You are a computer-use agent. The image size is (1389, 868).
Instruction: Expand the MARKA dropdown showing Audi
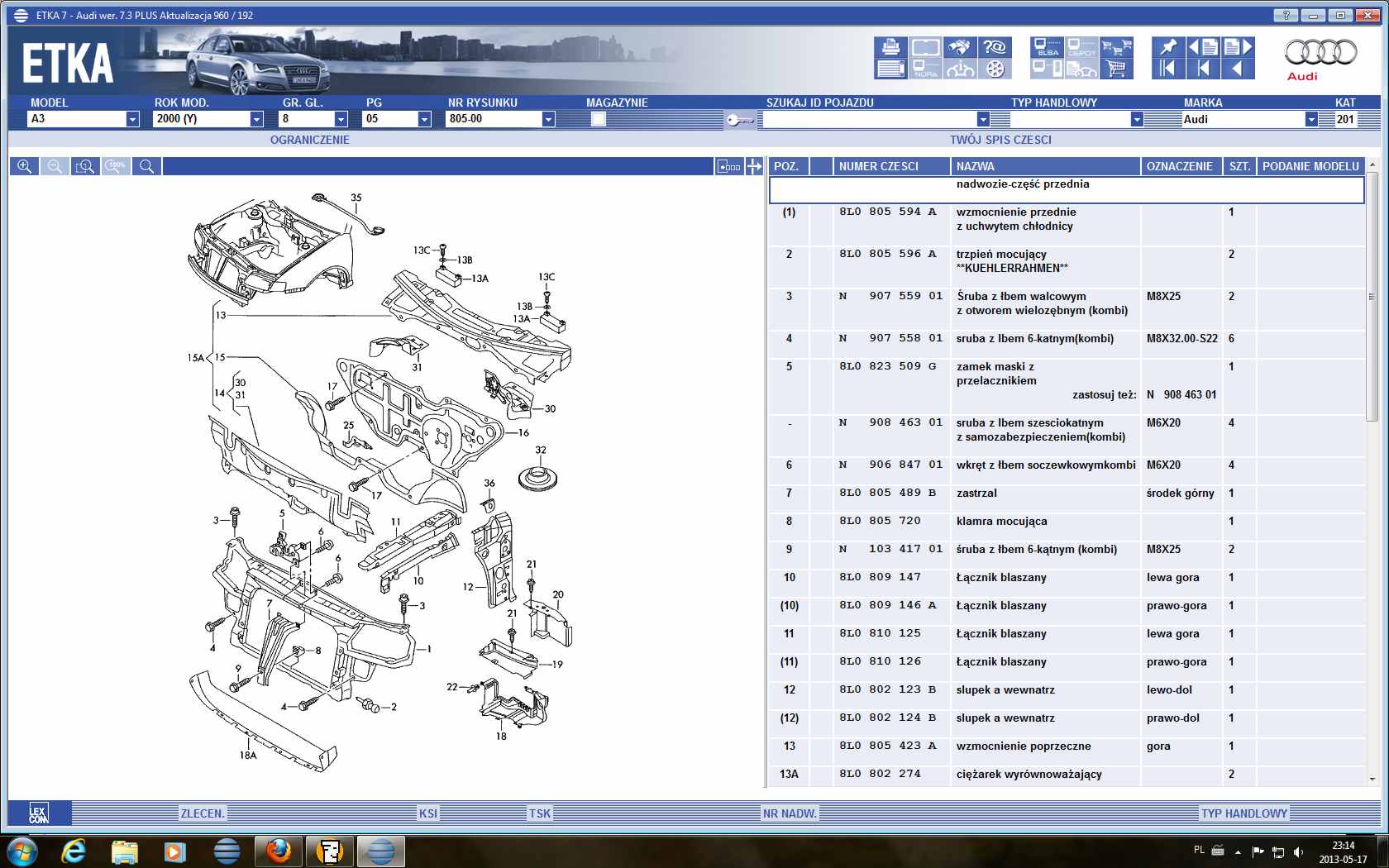point(1311,119)
